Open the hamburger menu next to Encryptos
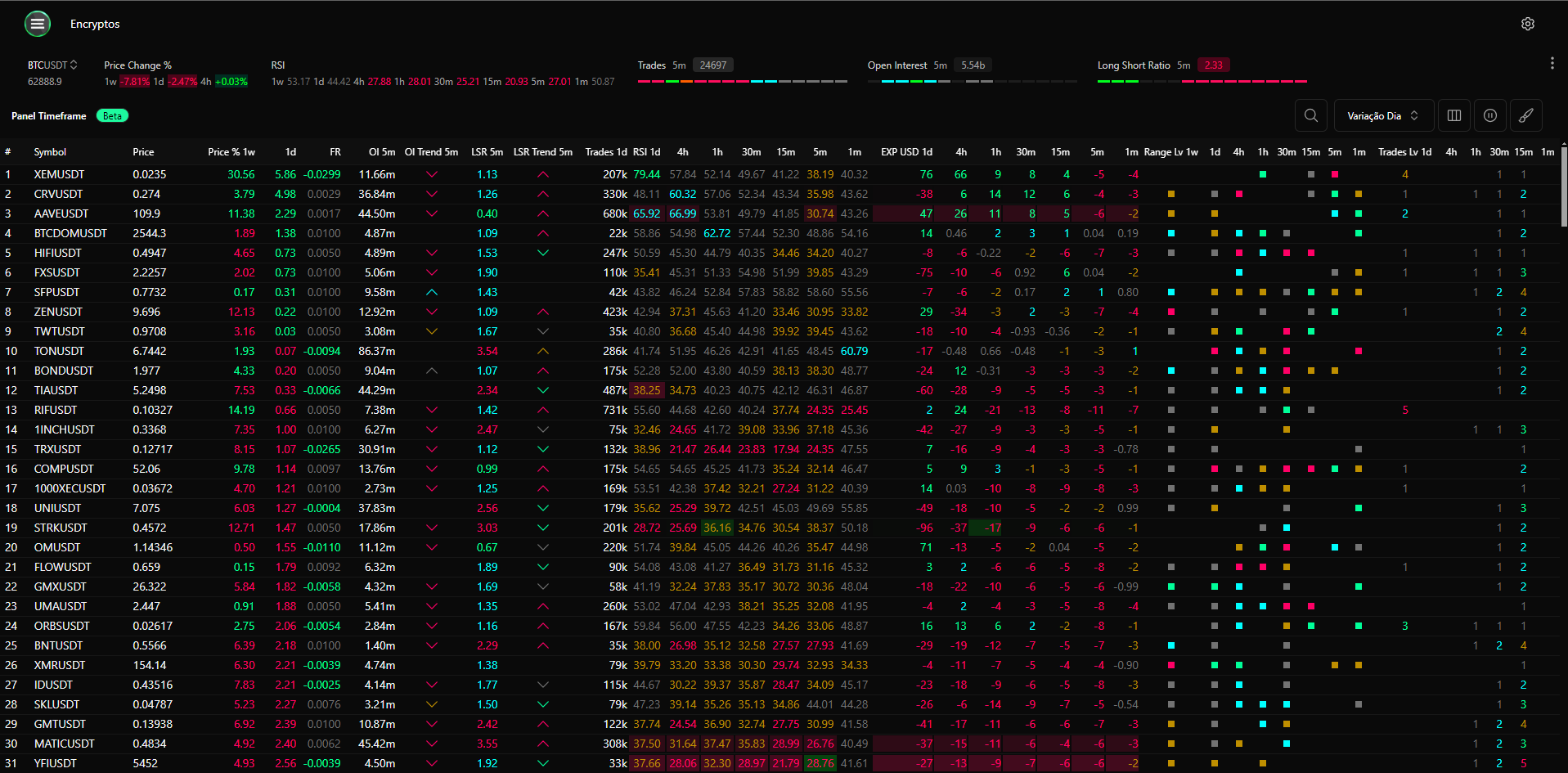Screen dimensions: 1568x773 (x=37, y=24)
